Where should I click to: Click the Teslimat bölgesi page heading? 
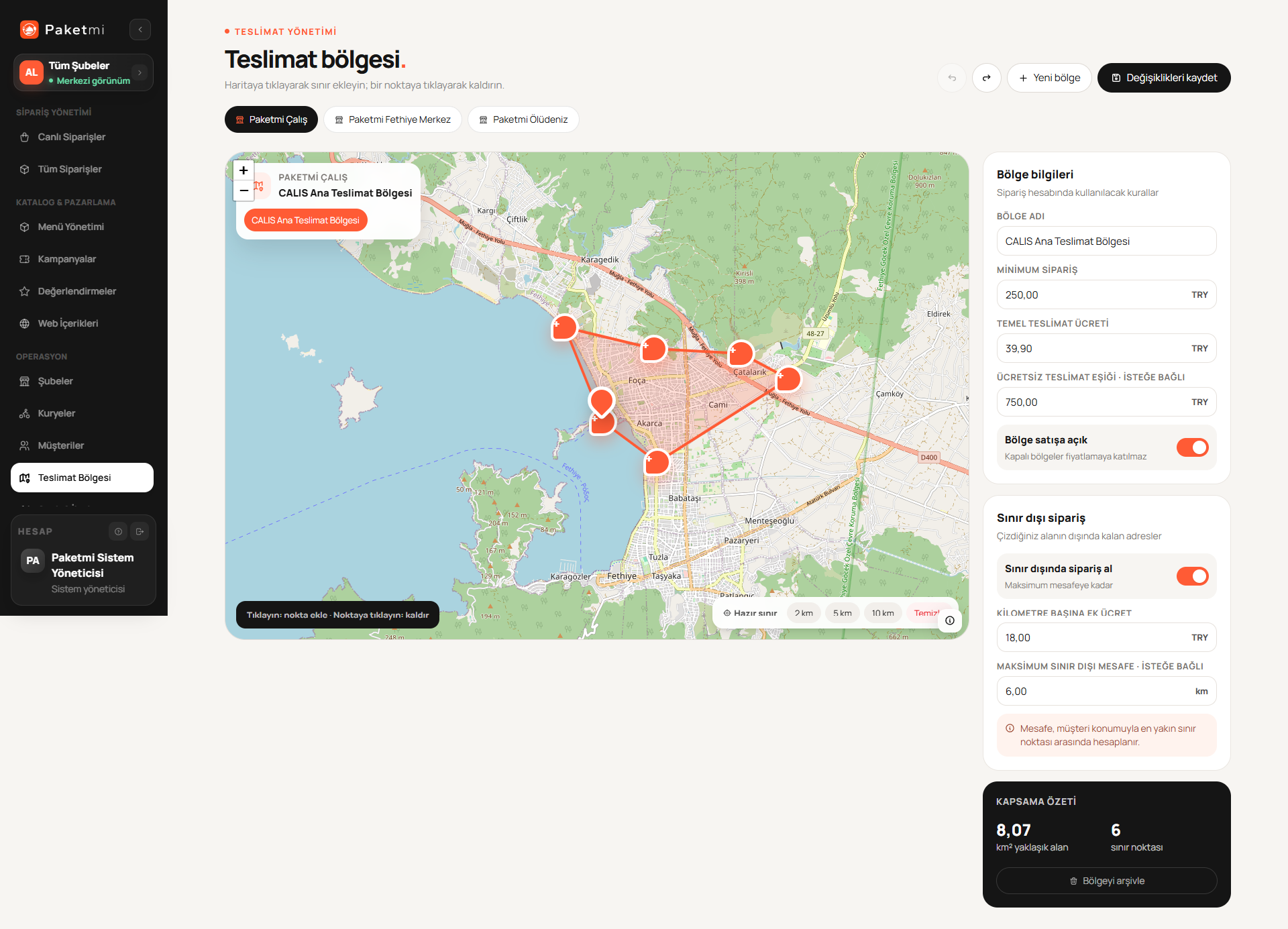click(x=315, y=59)
